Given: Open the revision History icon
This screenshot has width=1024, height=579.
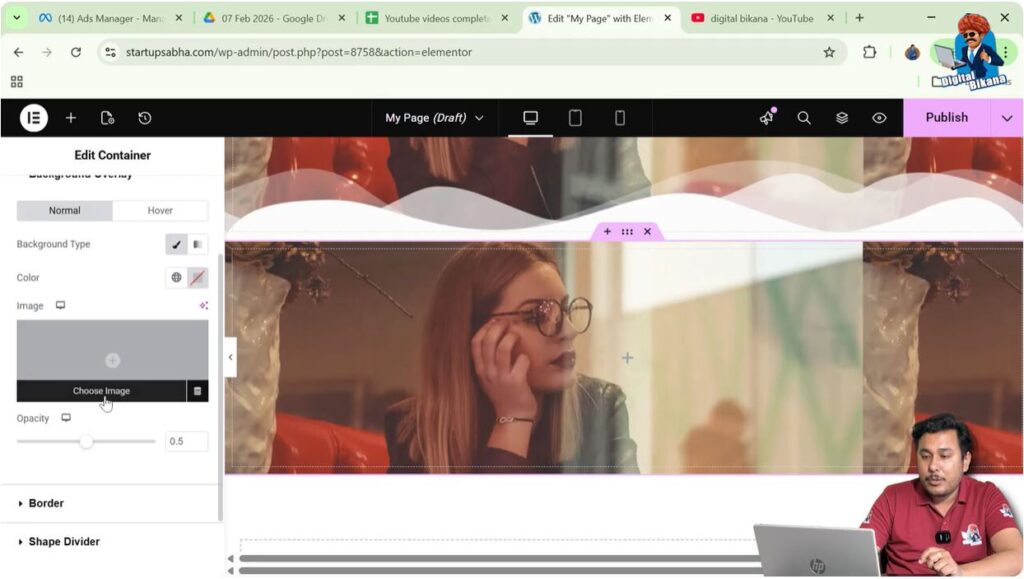Looking at the screenshot, I should 145,117.
